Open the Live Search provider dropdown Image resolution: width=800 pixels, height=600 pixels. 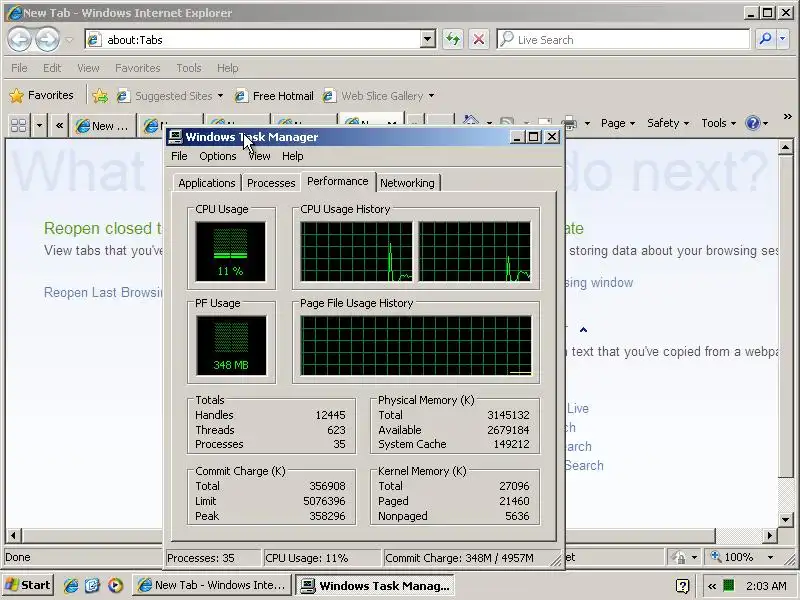pos(783,39)
